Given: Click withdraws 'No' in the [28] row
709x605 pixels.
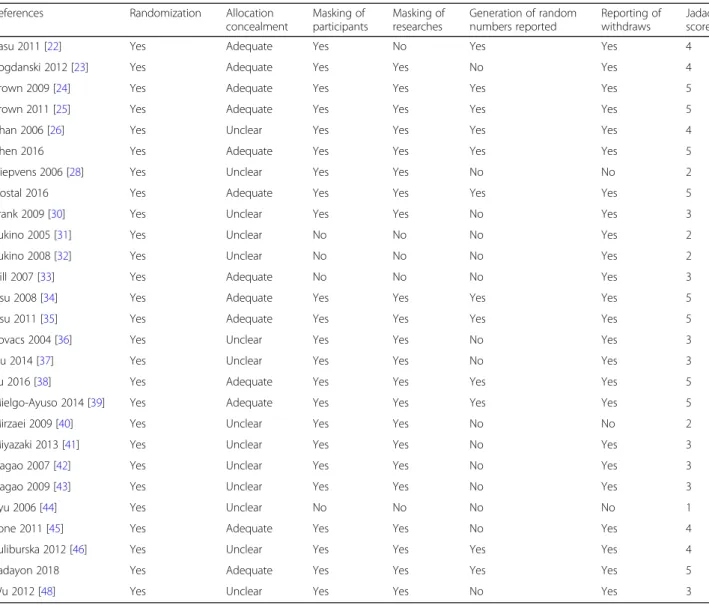Looking at the screenshot, I should [608, 172].
